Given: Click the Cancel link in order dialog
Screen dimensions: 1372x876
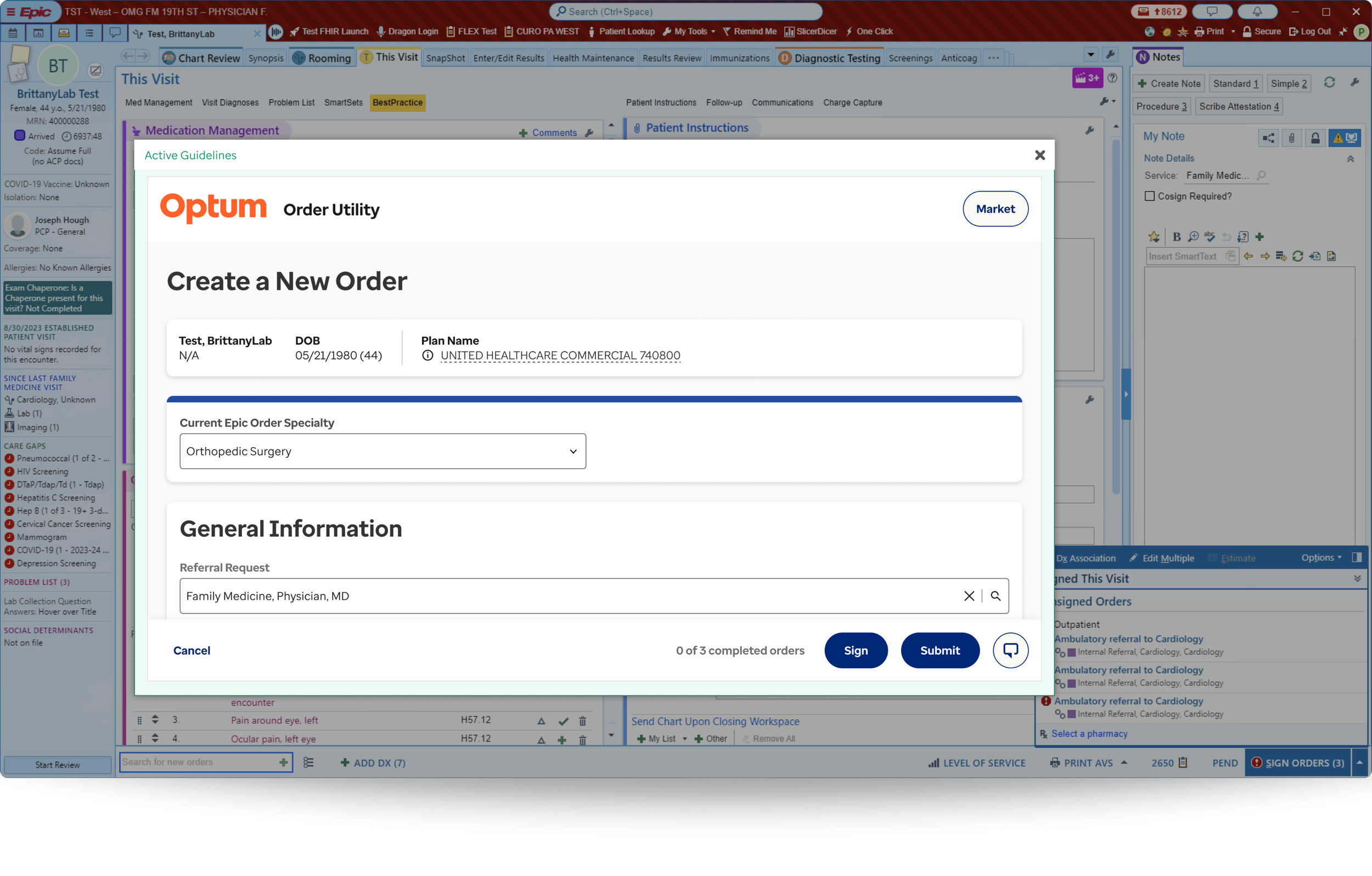Looking at the screenshot, I should coord(192,650).
